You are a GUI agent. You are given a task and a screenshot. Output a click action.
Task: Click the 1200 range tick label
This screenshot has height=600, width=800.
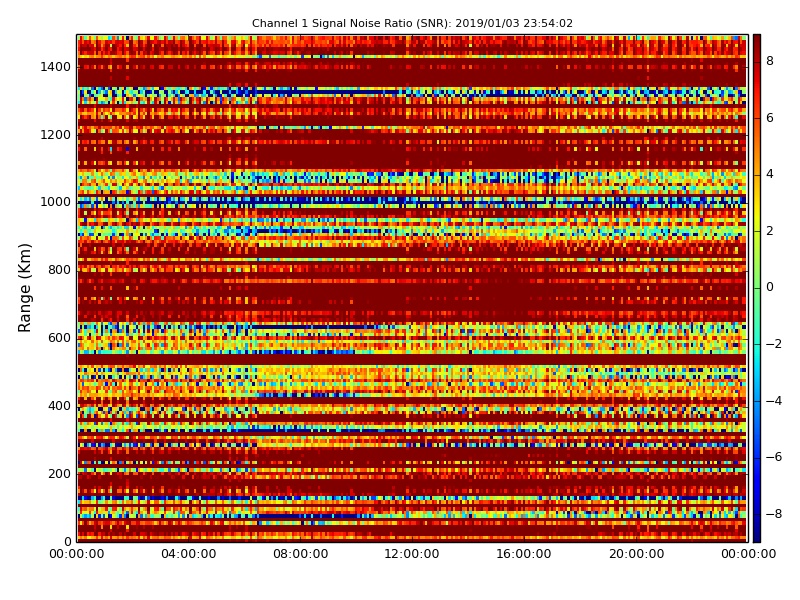pos(55,135)
